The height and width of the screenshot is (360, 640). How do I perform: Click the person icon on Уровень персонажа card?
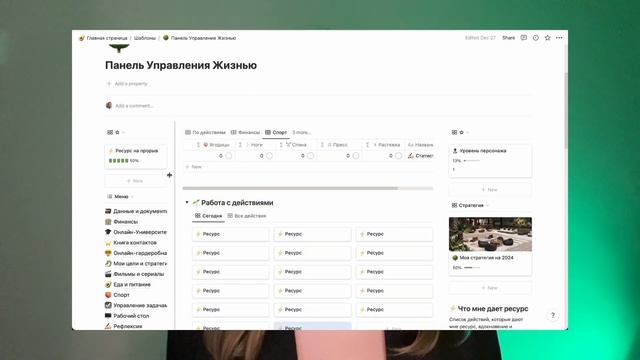point(455,151)
